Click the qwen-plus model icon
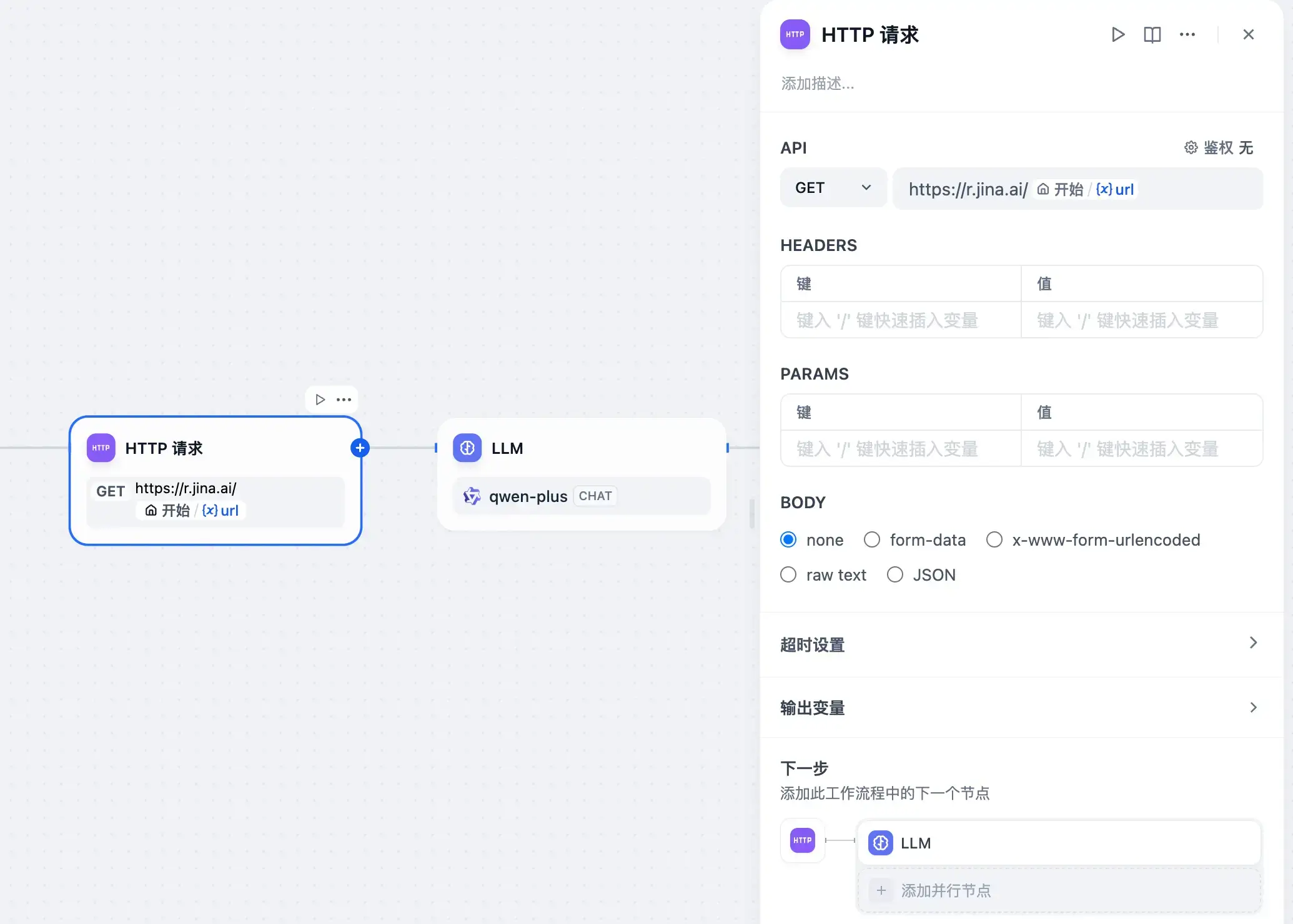 (472, 496)
